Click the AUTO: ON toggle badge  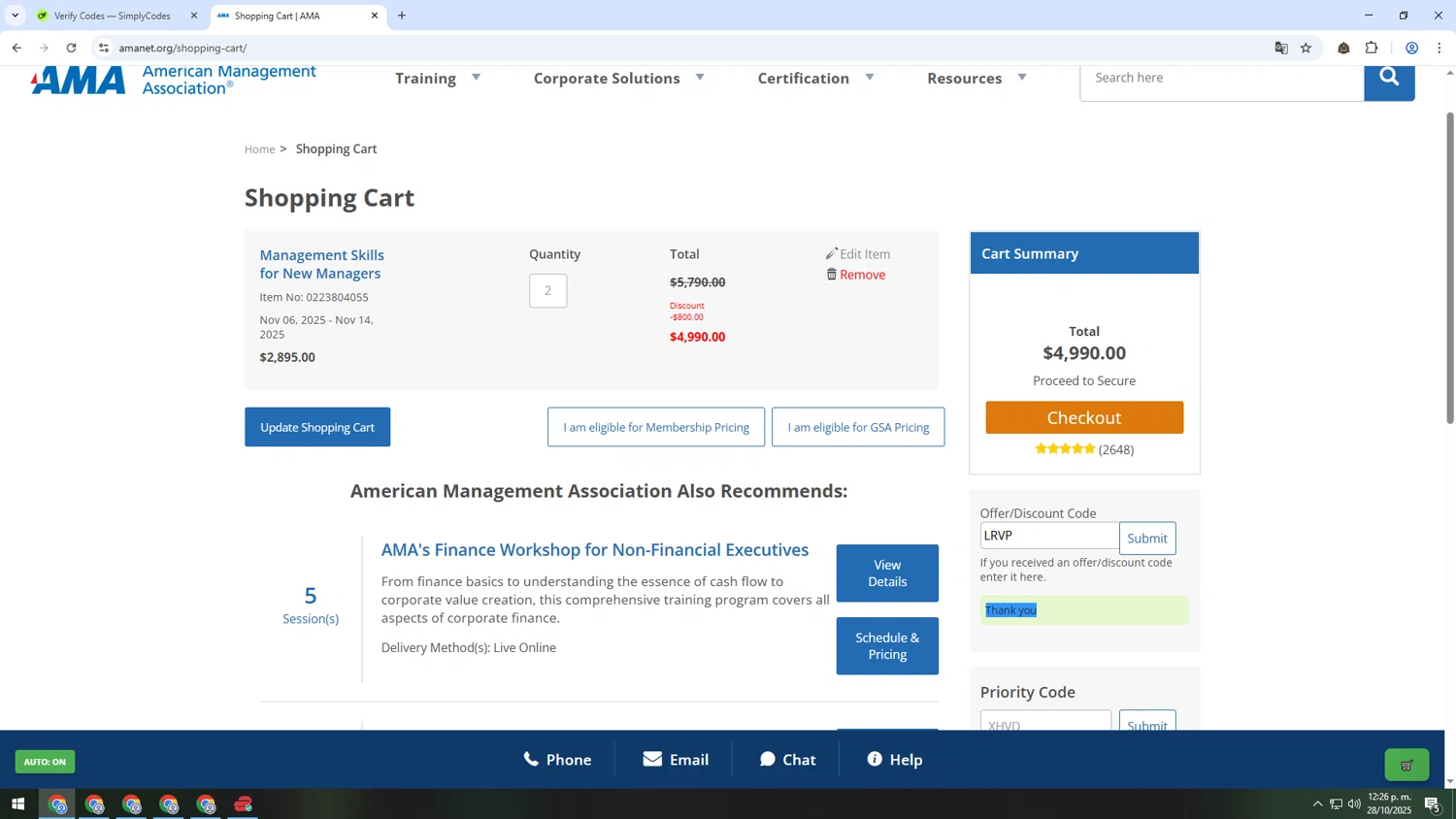pyautogui.click(x=45, y=762)
